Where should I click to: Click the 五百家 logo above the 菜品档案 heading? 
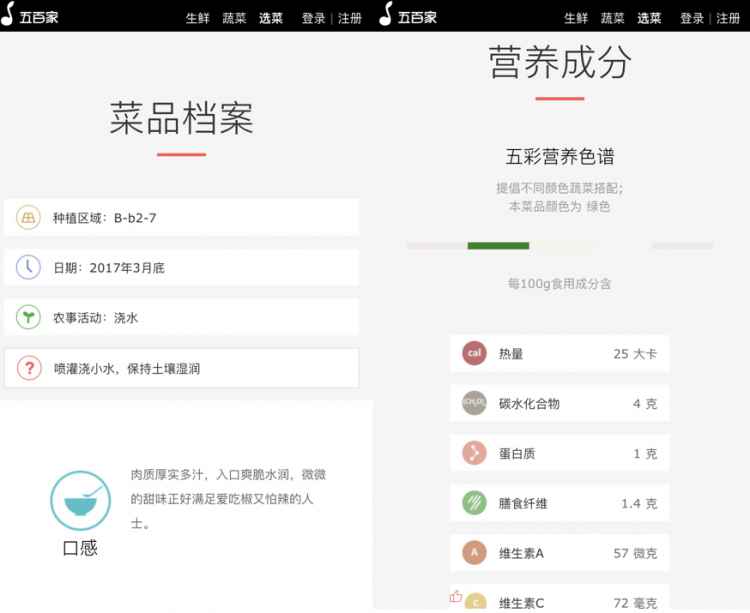pos(30,16)
